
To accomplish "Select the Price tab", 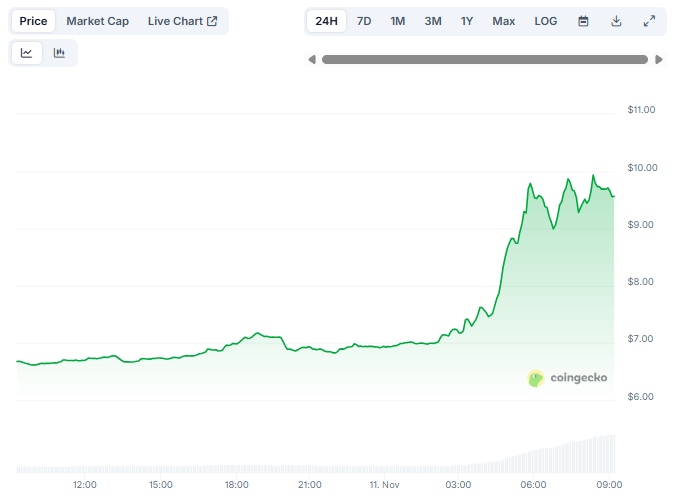I will point(33,21).
